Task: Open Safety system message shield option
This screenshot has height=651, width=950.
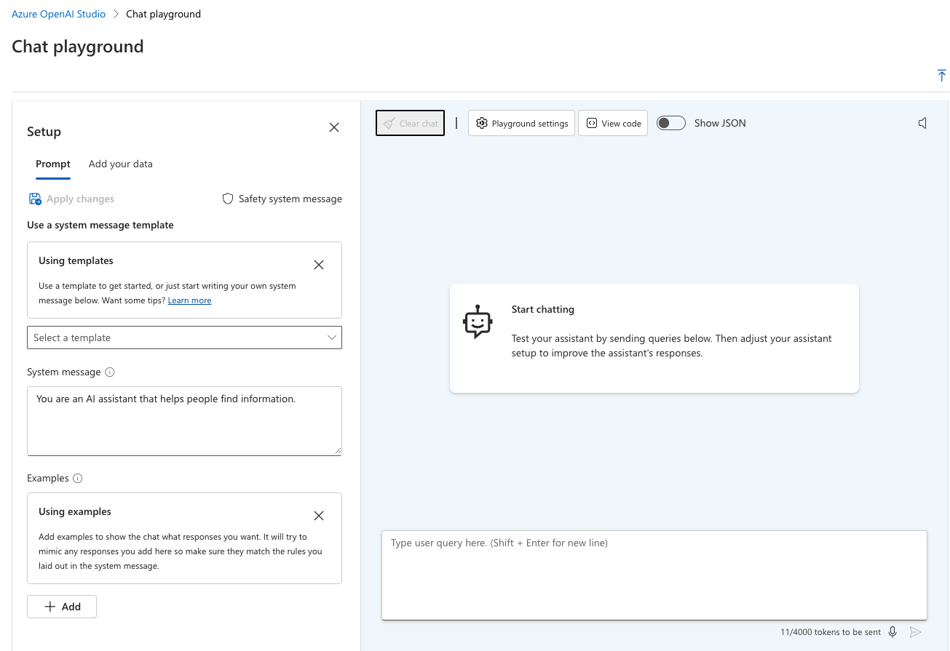Action: [282, 199]
